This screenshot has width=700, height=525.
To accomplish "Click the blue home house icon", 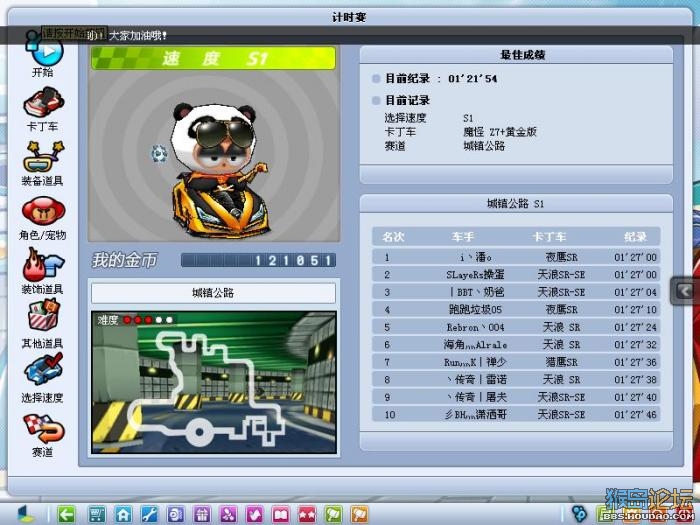I will 123,514.
